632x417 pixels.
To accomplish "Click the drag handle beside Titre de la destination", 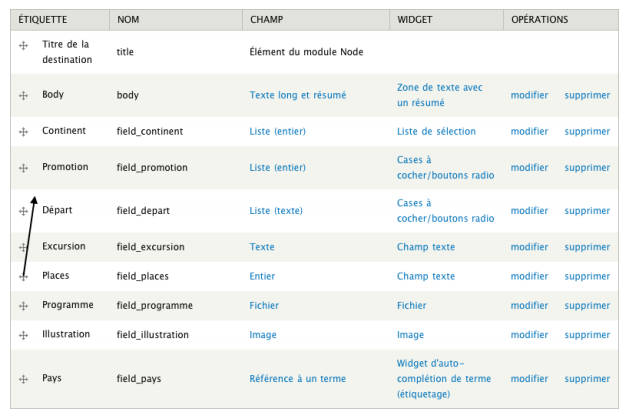I will pos(23,46).
